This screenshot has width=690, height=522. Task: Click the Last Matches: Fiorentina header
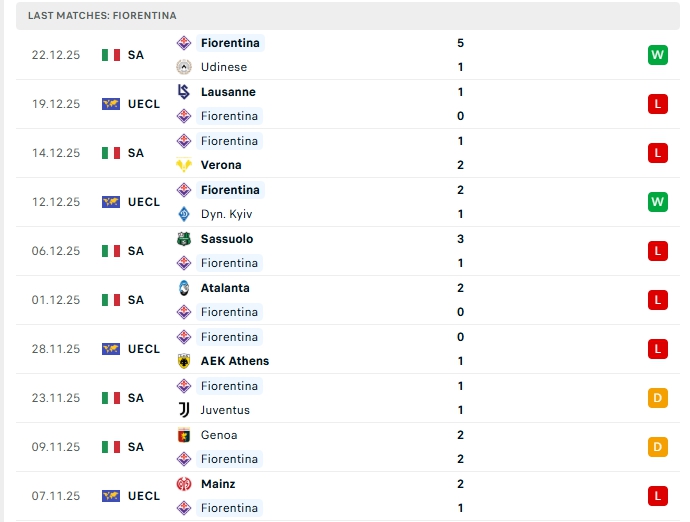tap(103, 16)
